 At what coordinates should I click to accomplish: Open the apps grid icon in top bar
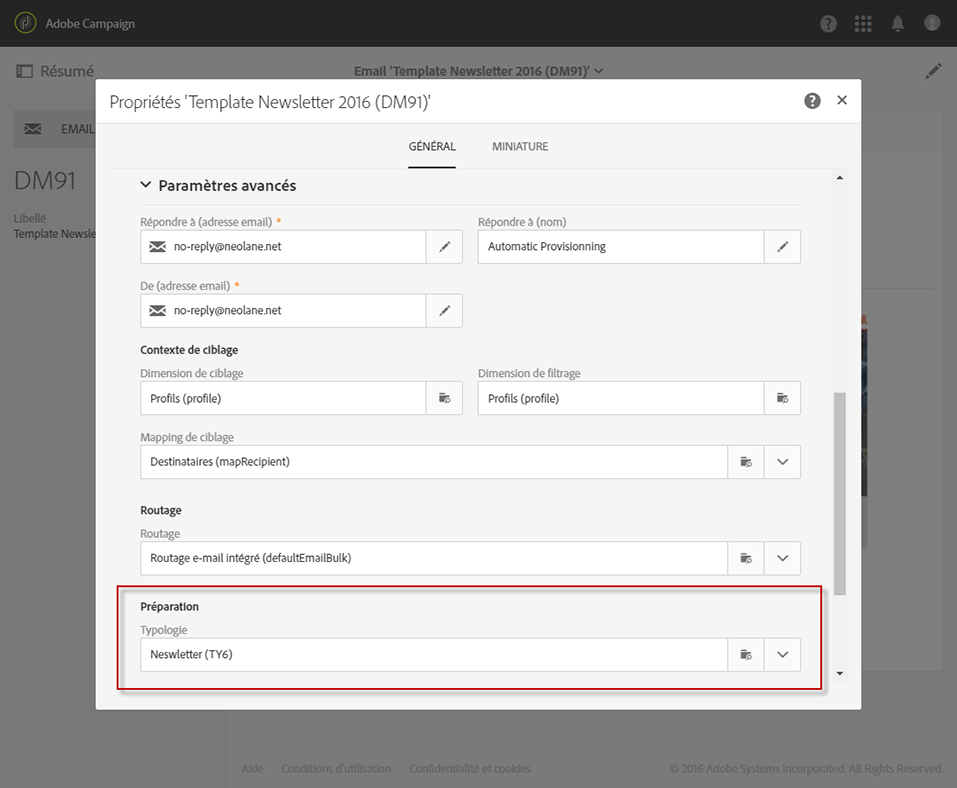tap(863, 24)
